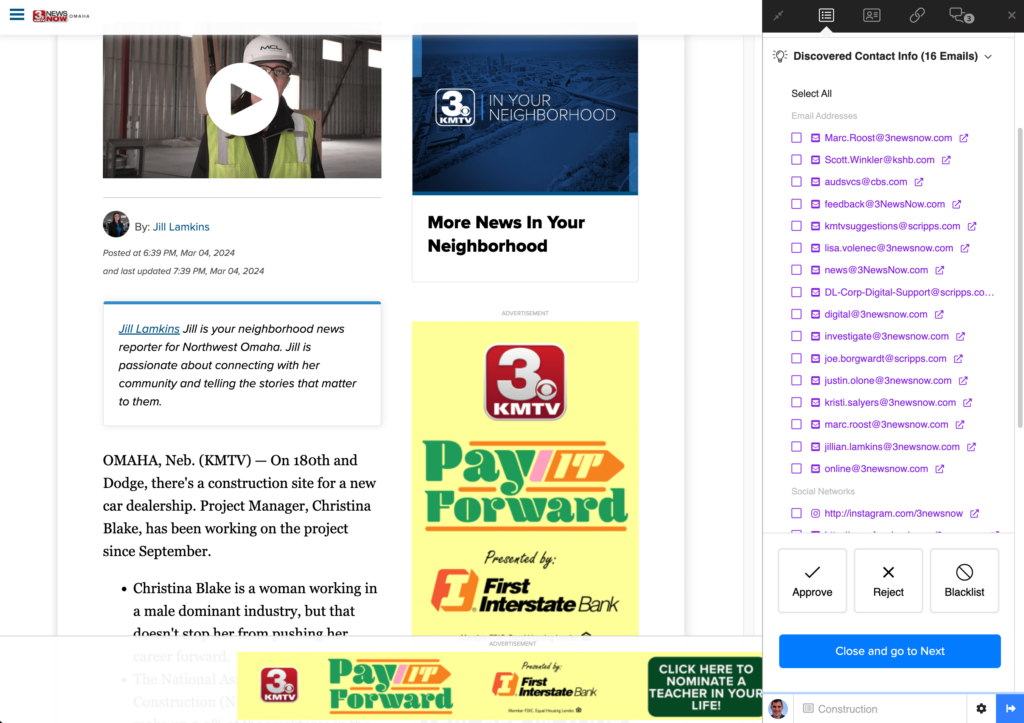Check the jillian.lamkins@3newsnow.com checkbox
Image resolution: width=1024 pixels, height=723 pixels.
[796, 447]
